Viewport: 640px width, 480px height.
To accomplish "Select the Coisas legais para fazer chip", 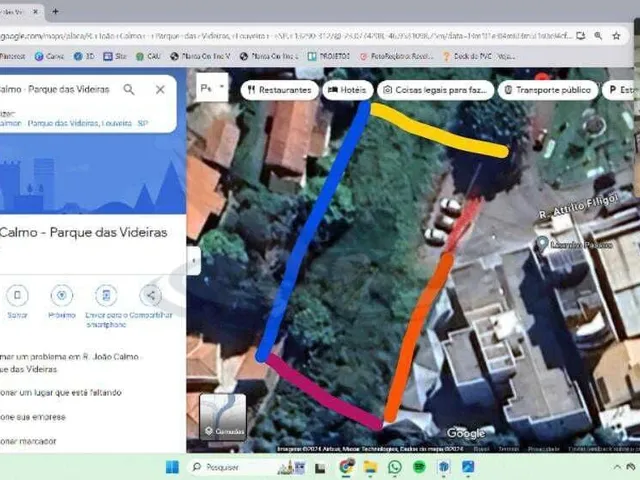I will coord(436,90).
